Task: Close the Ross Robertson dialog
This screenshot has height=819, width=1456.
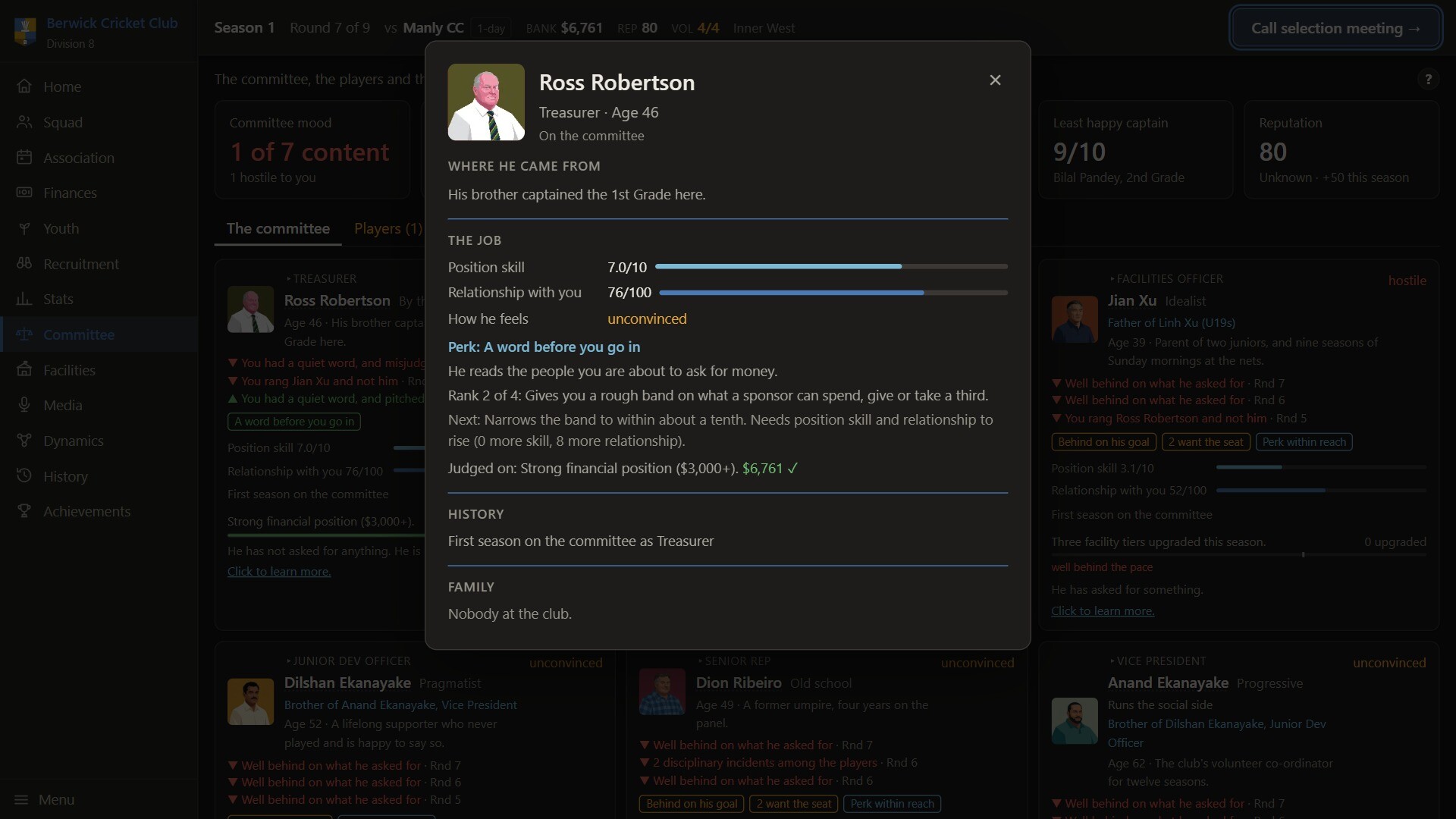Action: coord(995,80)
